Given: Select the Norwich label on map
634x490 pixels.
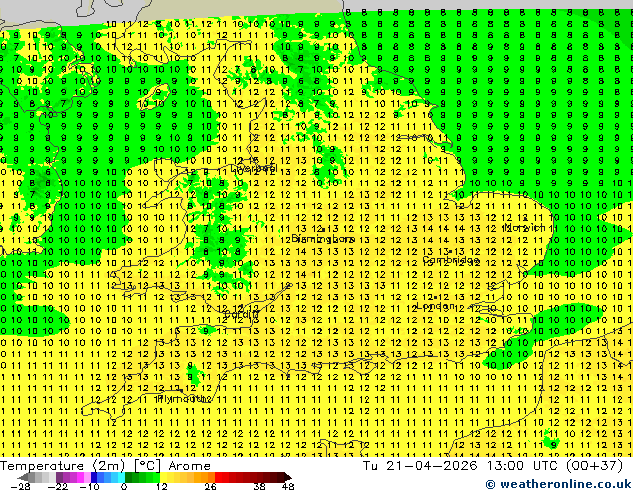Looking at the screenshot, I should click(x=525, y=227).
